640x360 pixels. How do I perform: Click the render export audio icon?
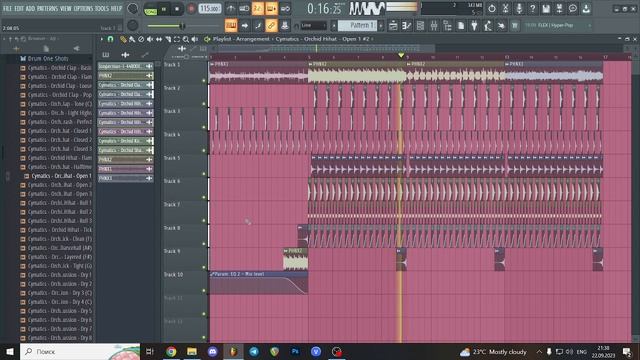pyautogui.click(x=559, y=8)
